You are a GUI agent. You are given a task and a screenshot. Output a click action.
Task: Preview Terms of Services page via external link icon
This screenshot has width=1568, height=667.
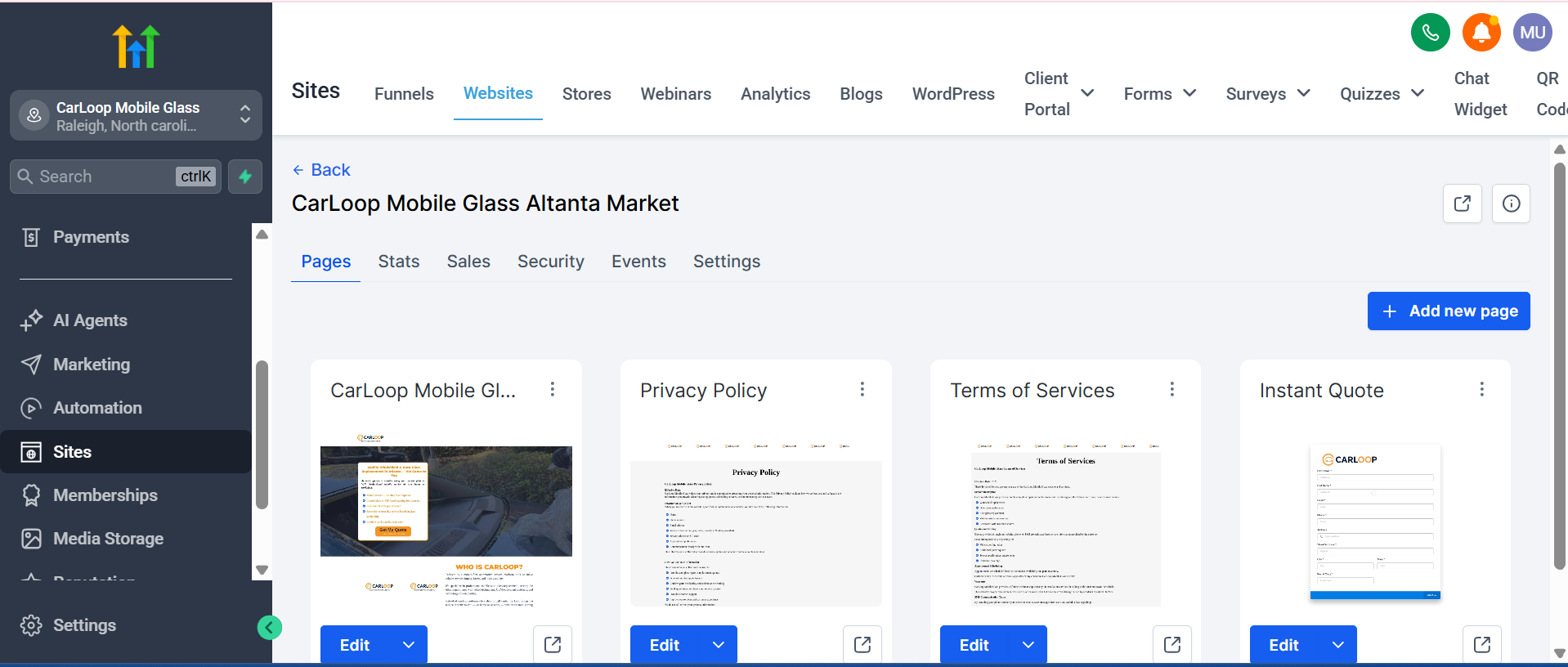[x=1172, y=645]
